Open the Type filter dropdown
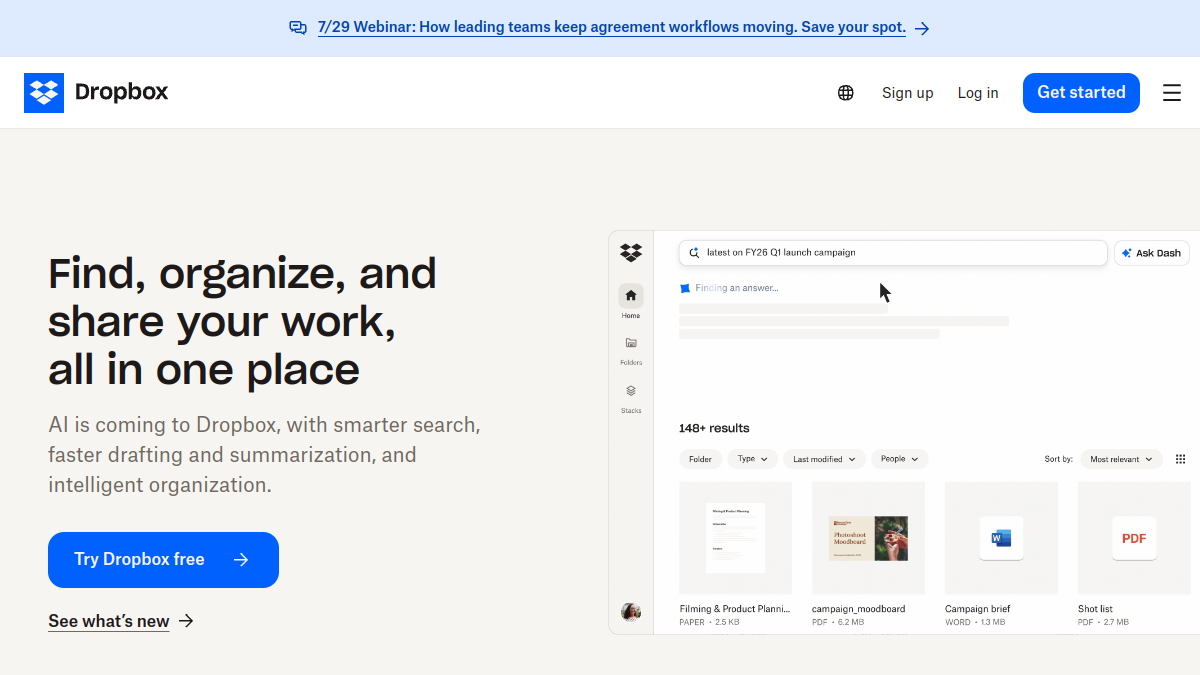The height and width of the screenshot is (675, 1200). tap(753, 459)
